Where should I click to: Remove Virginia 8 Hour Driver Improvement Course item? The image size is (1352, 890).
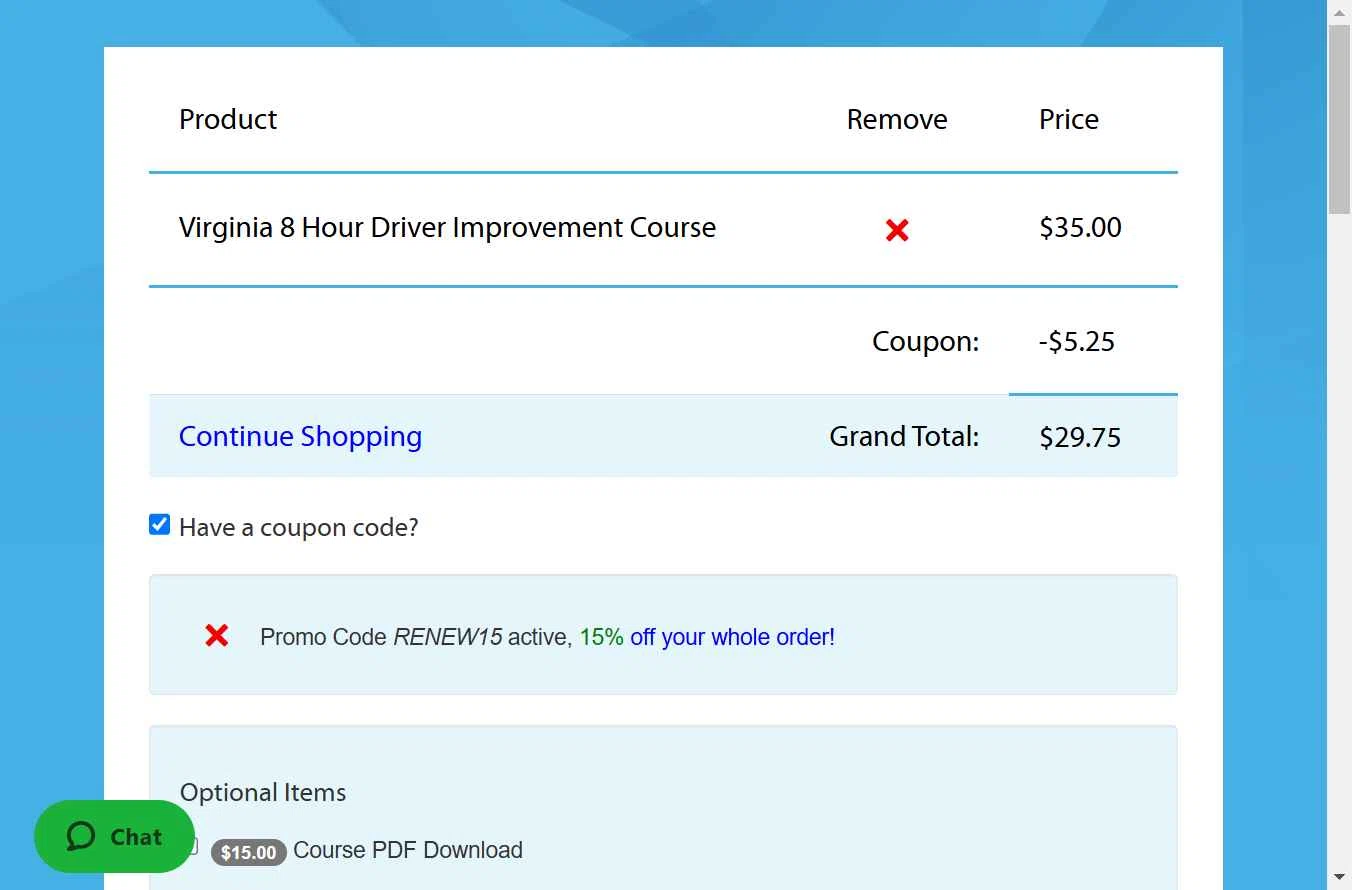coord(897,231)
